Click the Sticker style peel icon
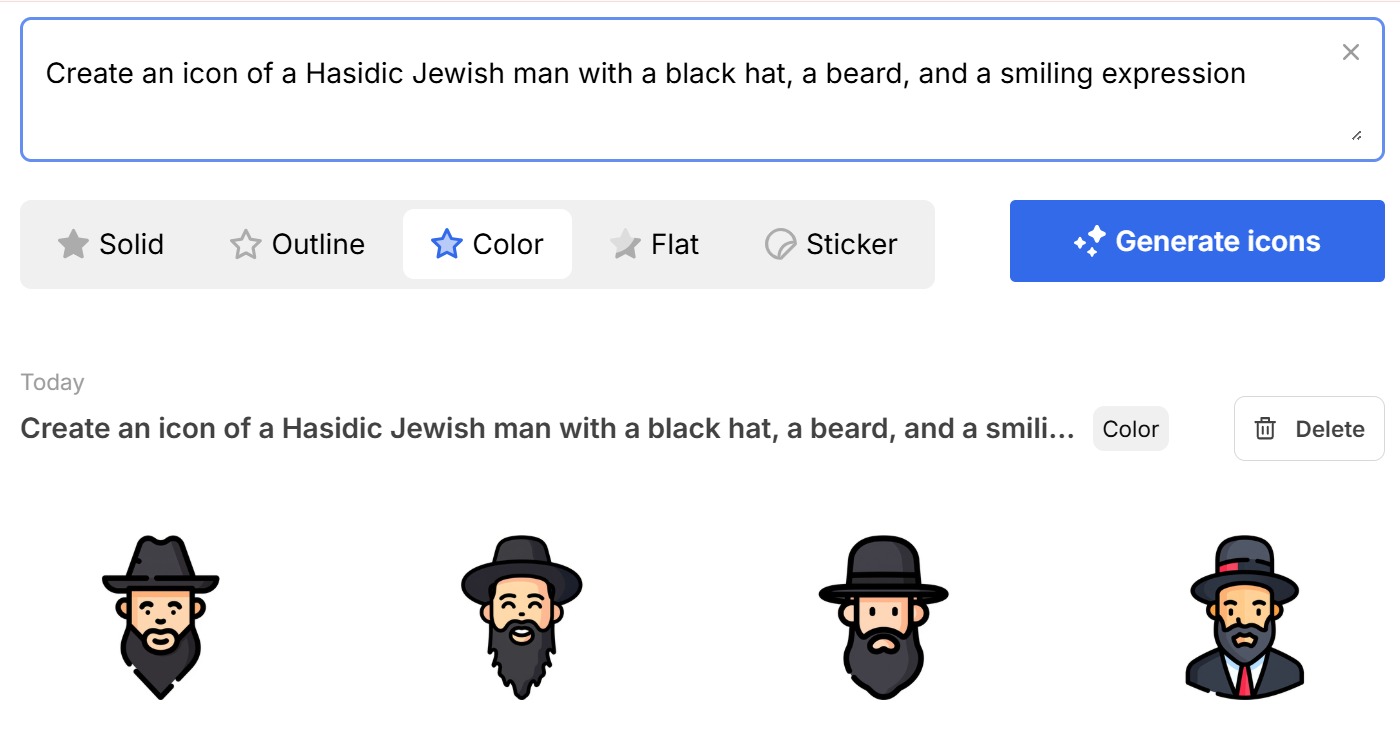This screenshot has height=753, width=1400. [780, 244]
